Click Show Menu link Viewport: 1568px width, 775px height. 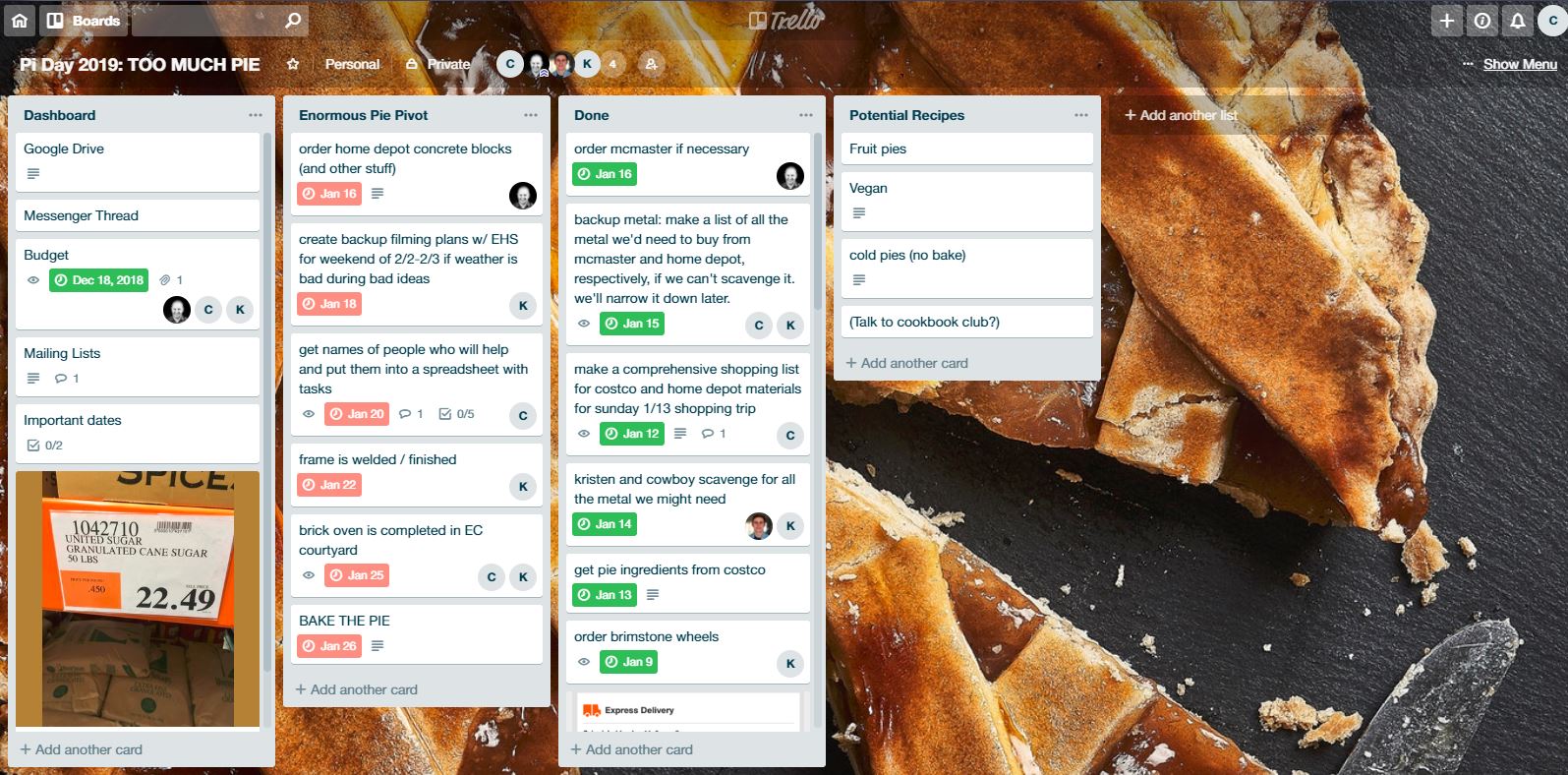tap(1520, 64)
